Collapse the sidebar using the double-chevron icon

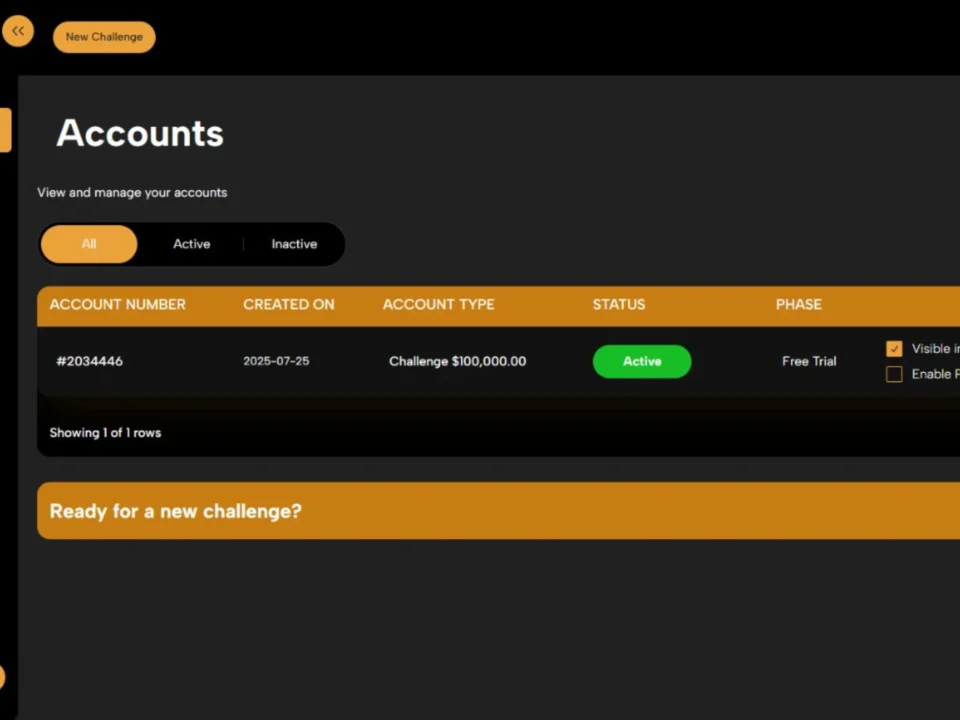click(x=18, y=30)
